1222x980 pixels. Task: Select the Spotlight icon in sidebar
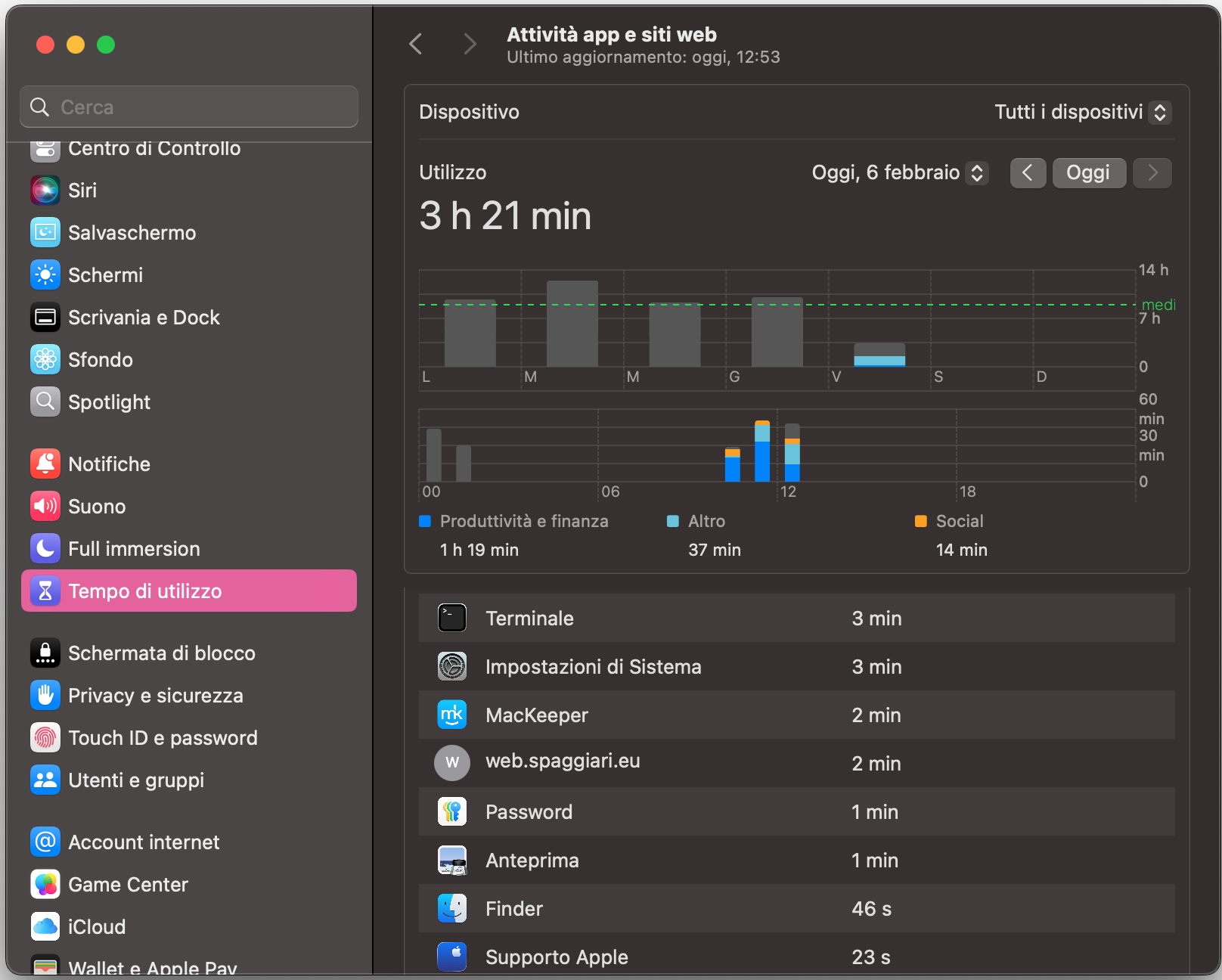pos(45,402)
